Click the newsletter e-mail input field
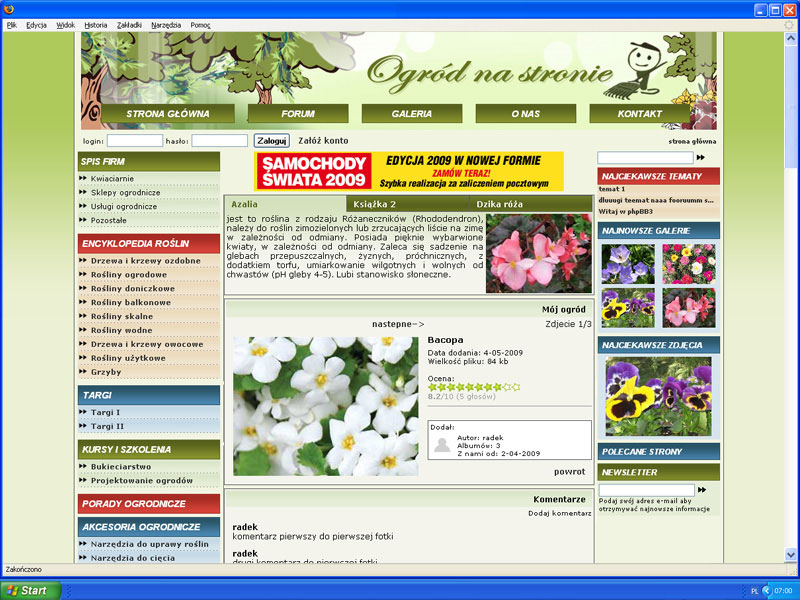 point(647,490)
